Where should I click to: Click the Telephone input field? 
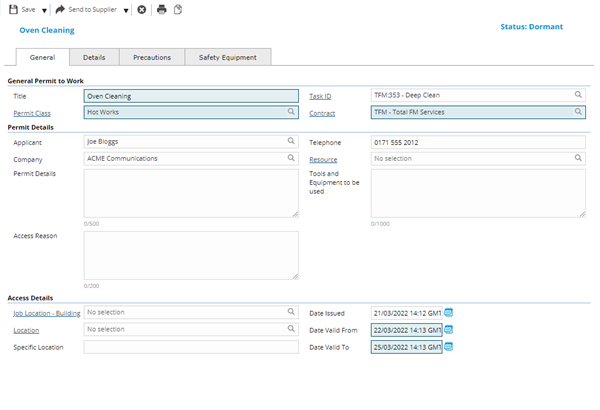click(477, 142)
